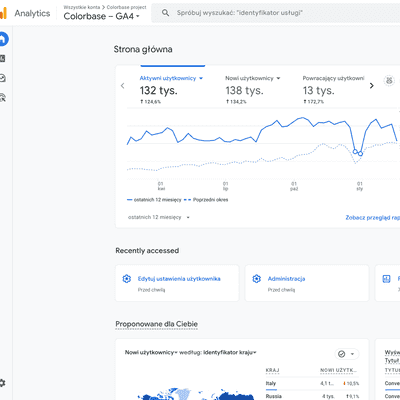Viewport: 400px width, 400px height.
Task: Click Poprzedni okres legend entry
Action: coord(206,200)
